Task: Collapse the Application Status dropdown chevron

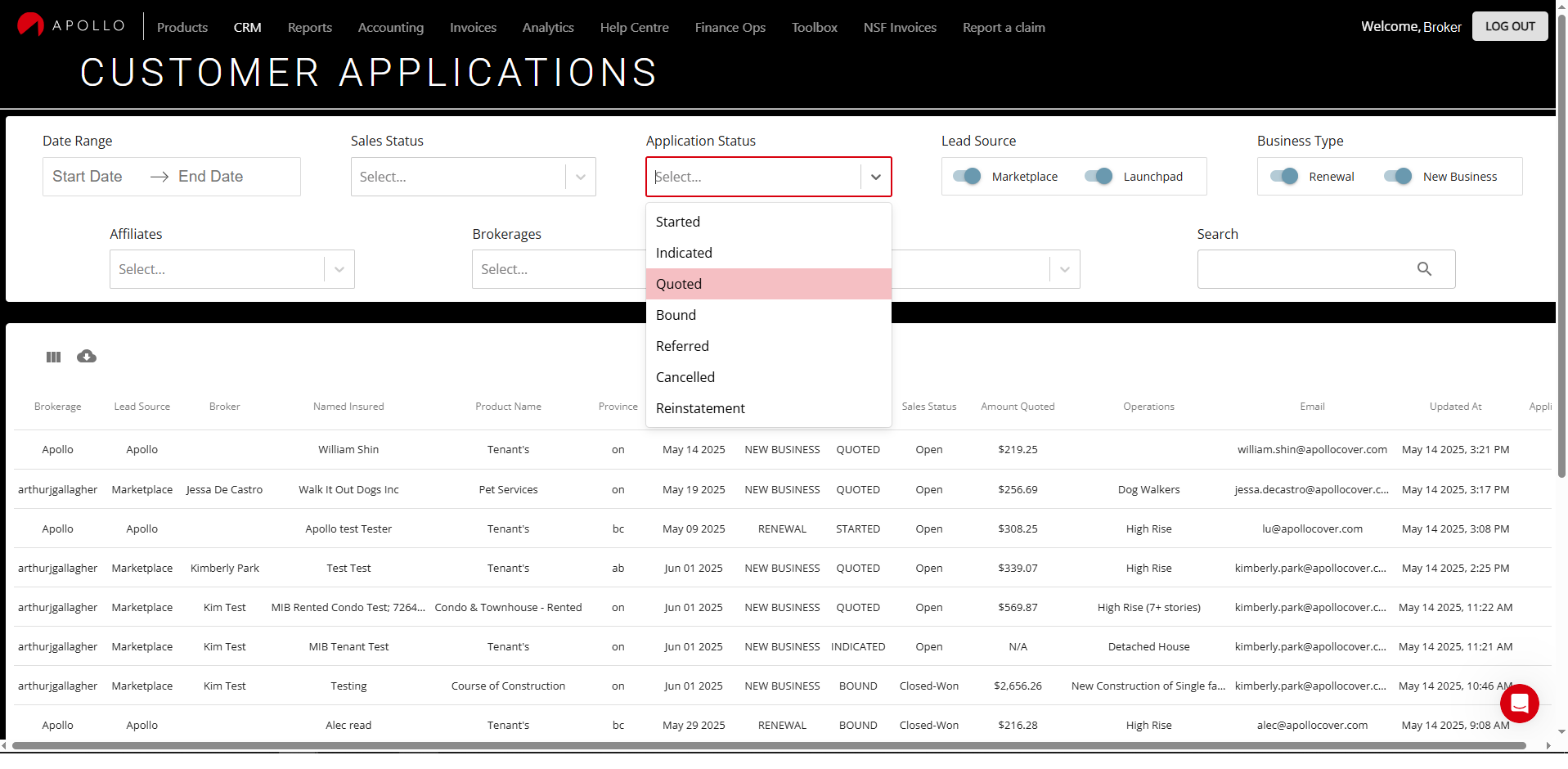Action: click(875, 177)
